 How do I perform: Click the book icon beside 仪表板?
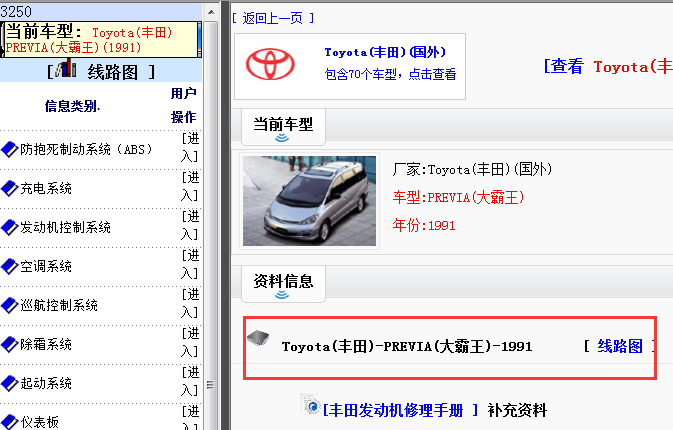9,422
